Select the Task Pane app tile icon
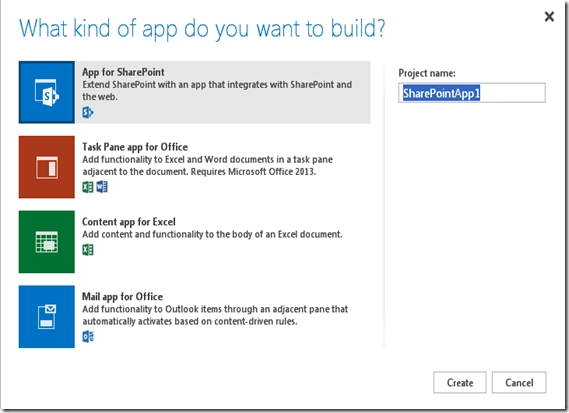Image resolution: width=569 pixels, height=413 pixels. click(47, 167)
